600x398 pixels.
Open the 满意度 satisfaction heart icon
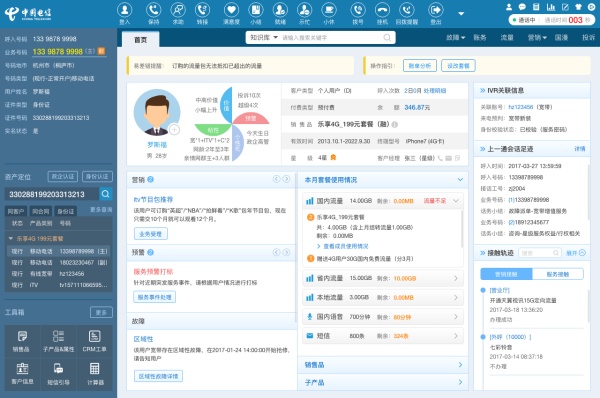tap(231, 10)
